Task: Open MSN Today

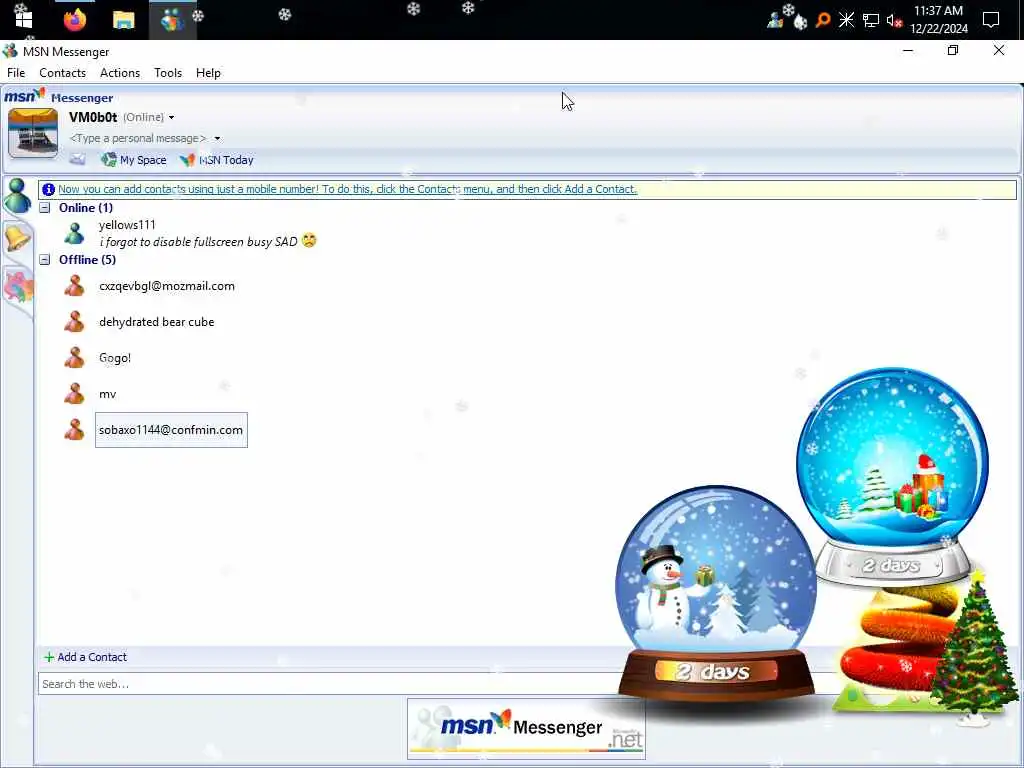Action: (217, 160)
